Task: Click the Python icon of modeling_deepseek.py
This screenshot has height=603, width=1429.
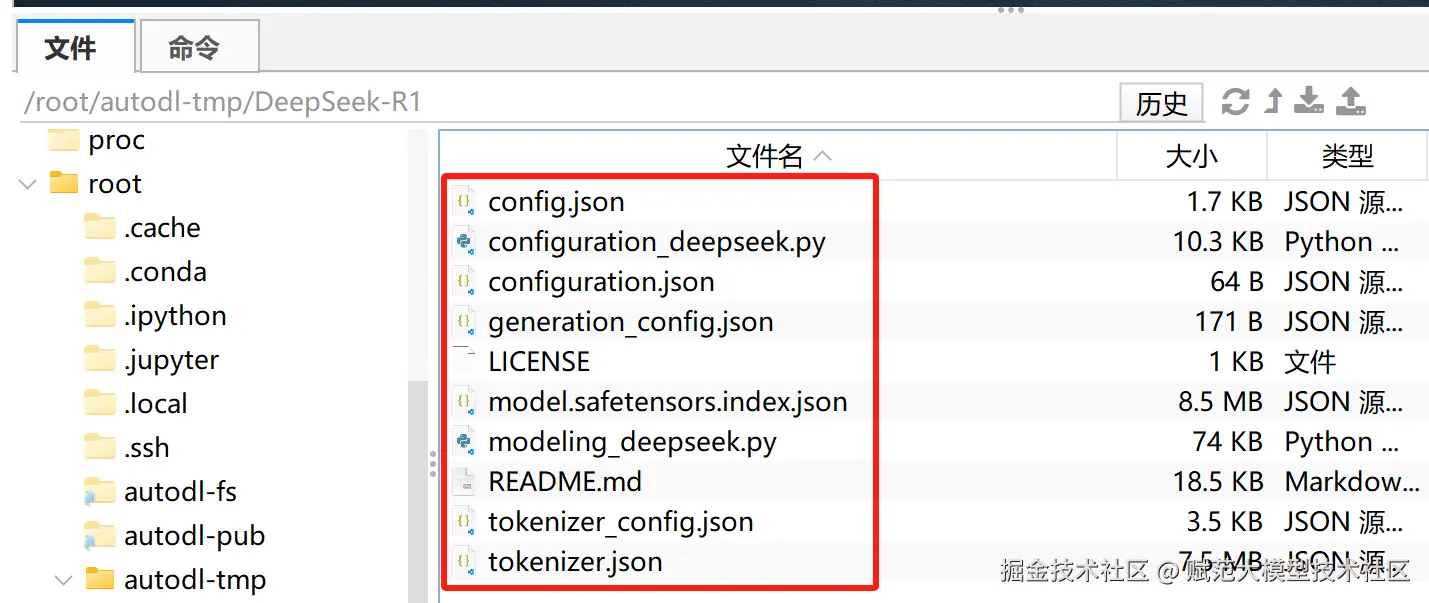Action: (464, 442)
